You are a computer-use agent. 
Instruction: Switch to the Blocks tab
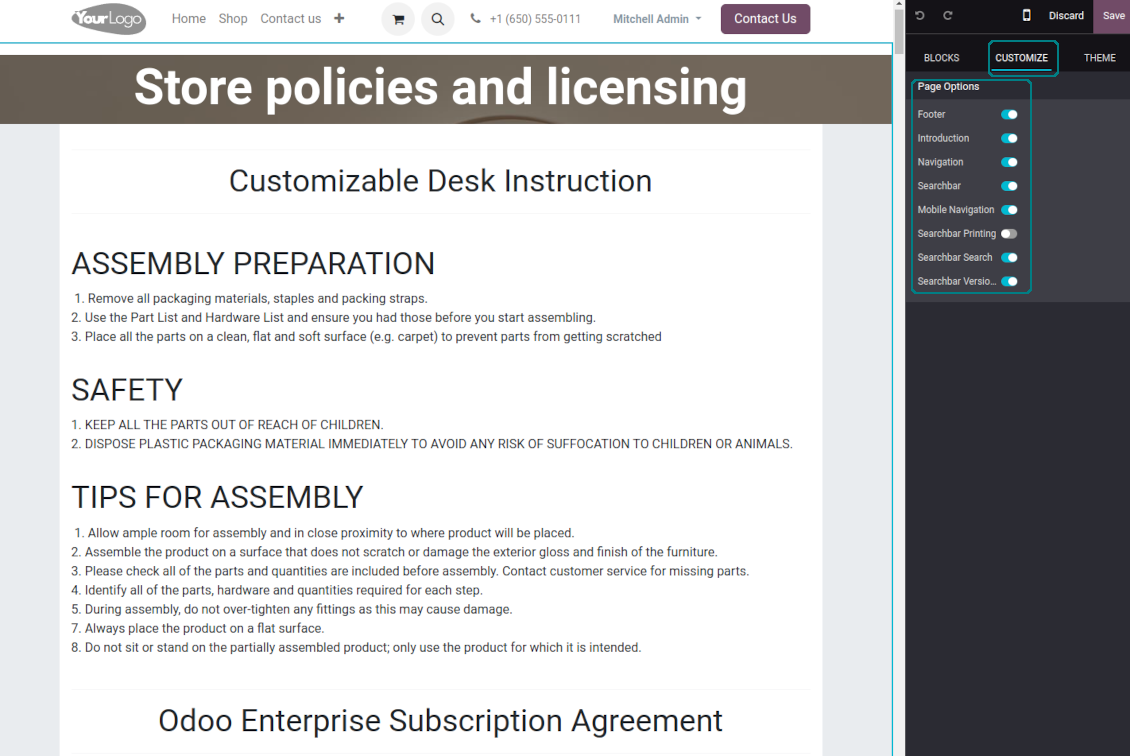[x=941, y=58]
